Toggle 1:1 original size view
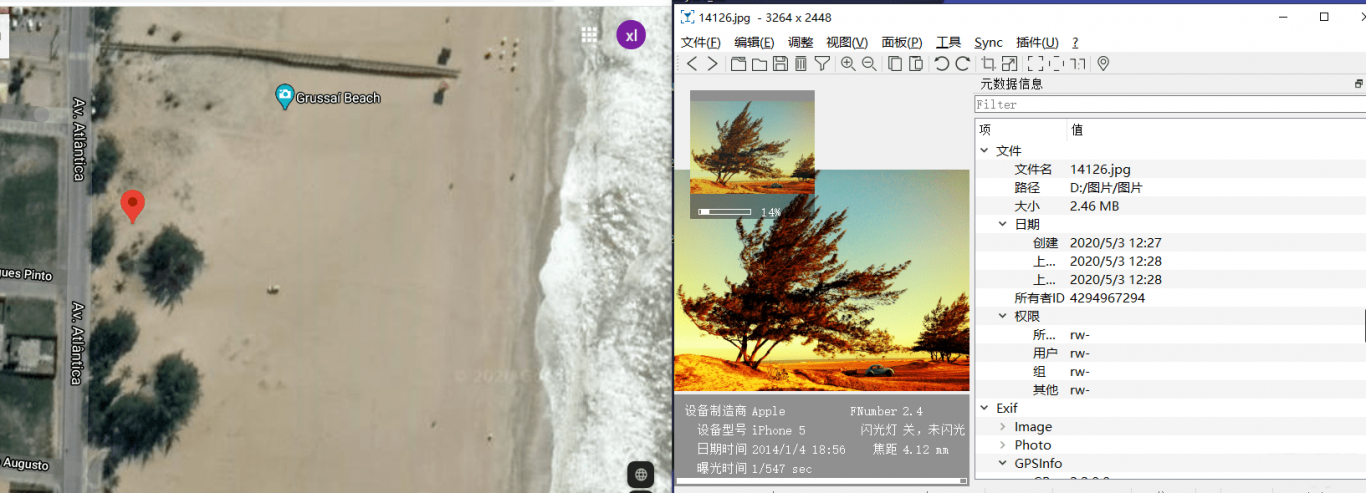The width and height of the screenshot is (1366, 493). click(1078, 64)
